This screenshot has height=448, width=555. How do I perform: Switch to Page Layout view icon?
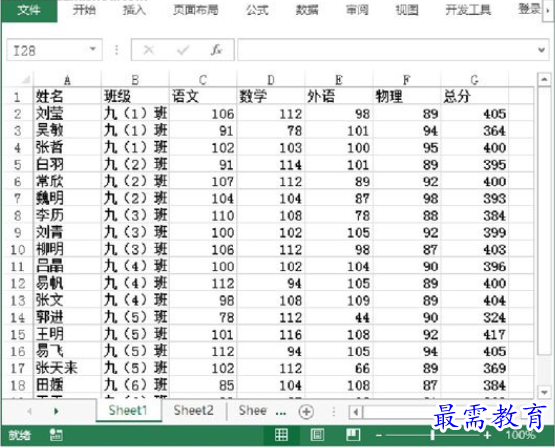point(317,435)
